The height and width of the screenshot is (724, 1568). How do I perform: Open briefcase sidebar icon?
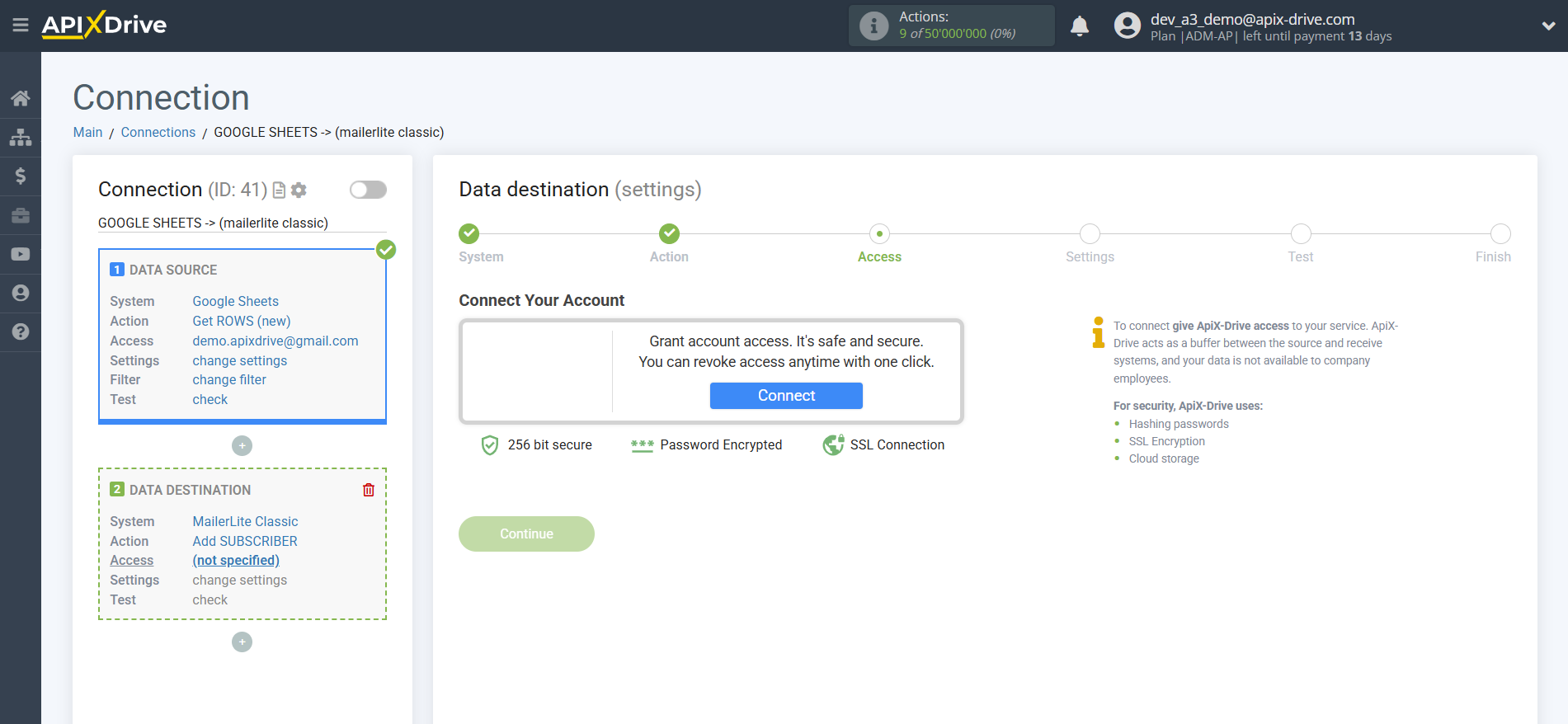(21, 215)
